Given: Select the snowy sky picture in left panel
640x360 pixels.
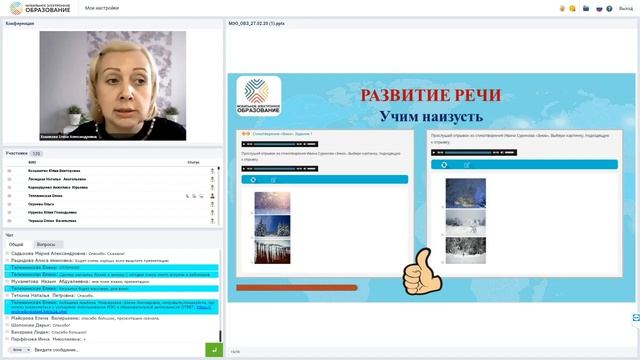Looking at the screenshot, I should pos(272,202).
